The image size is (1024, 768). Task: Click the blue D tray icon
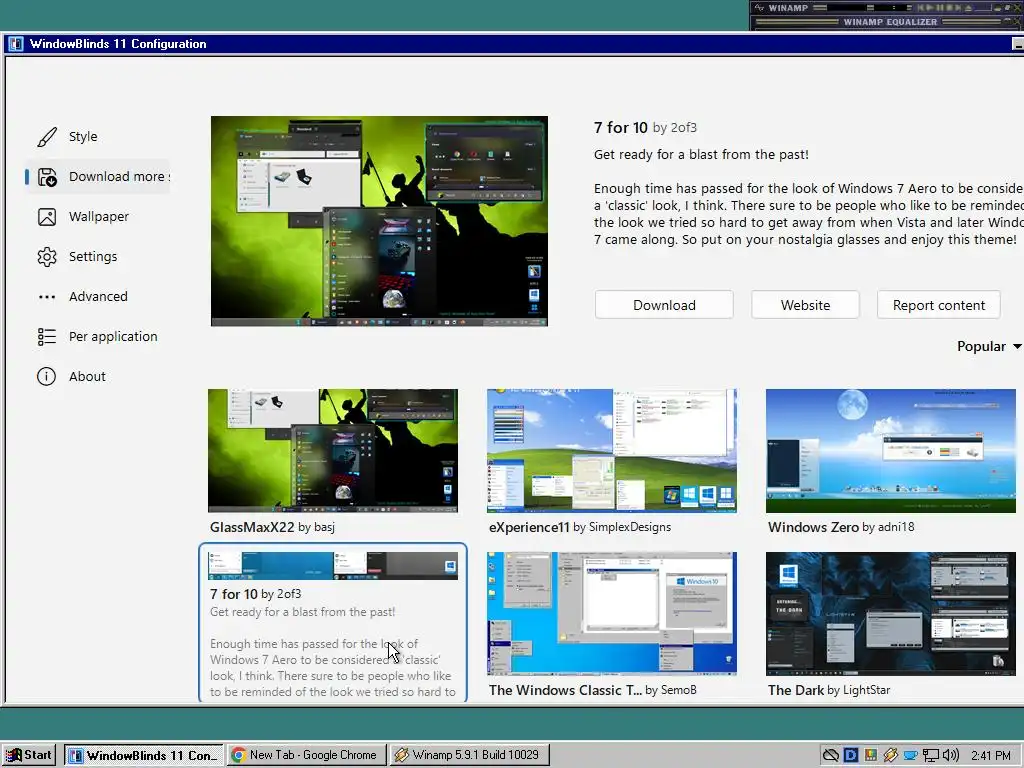click(851, 755)
